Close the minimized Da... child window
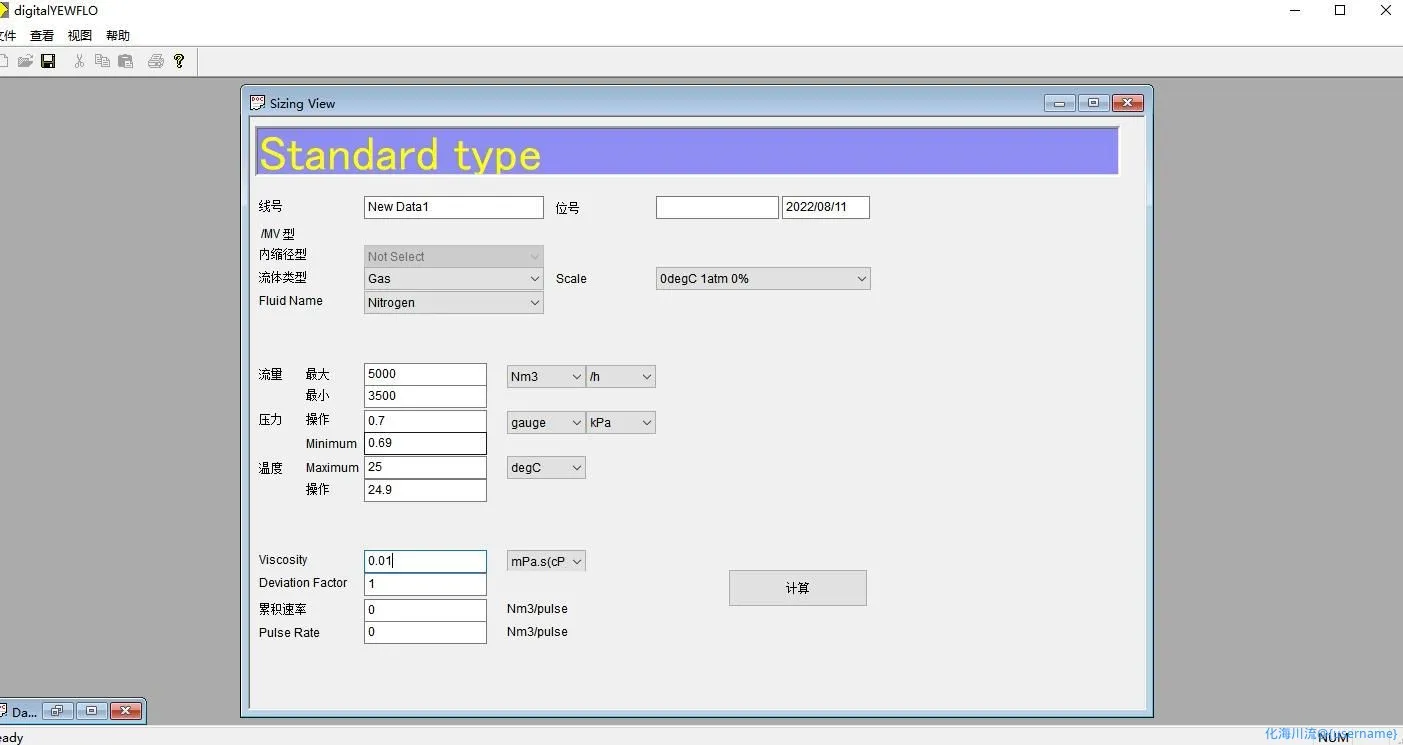1403x745 pixels. 125,711
